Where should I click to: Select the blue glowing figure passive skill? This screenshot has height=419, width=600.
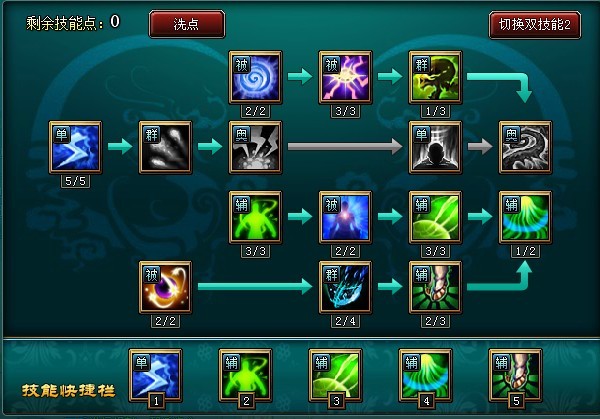click(345, 217)
